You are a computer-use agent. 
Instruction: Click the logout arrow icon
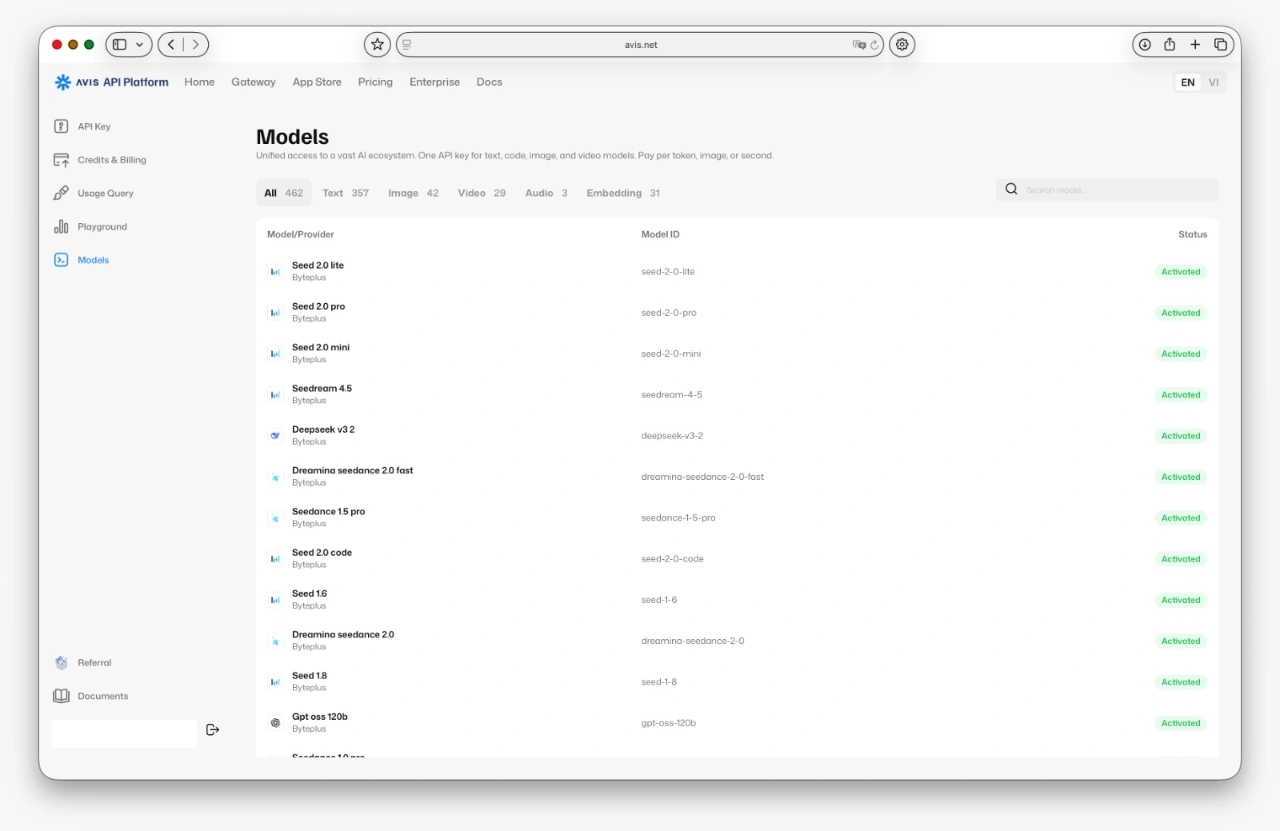tap(212, 730)
